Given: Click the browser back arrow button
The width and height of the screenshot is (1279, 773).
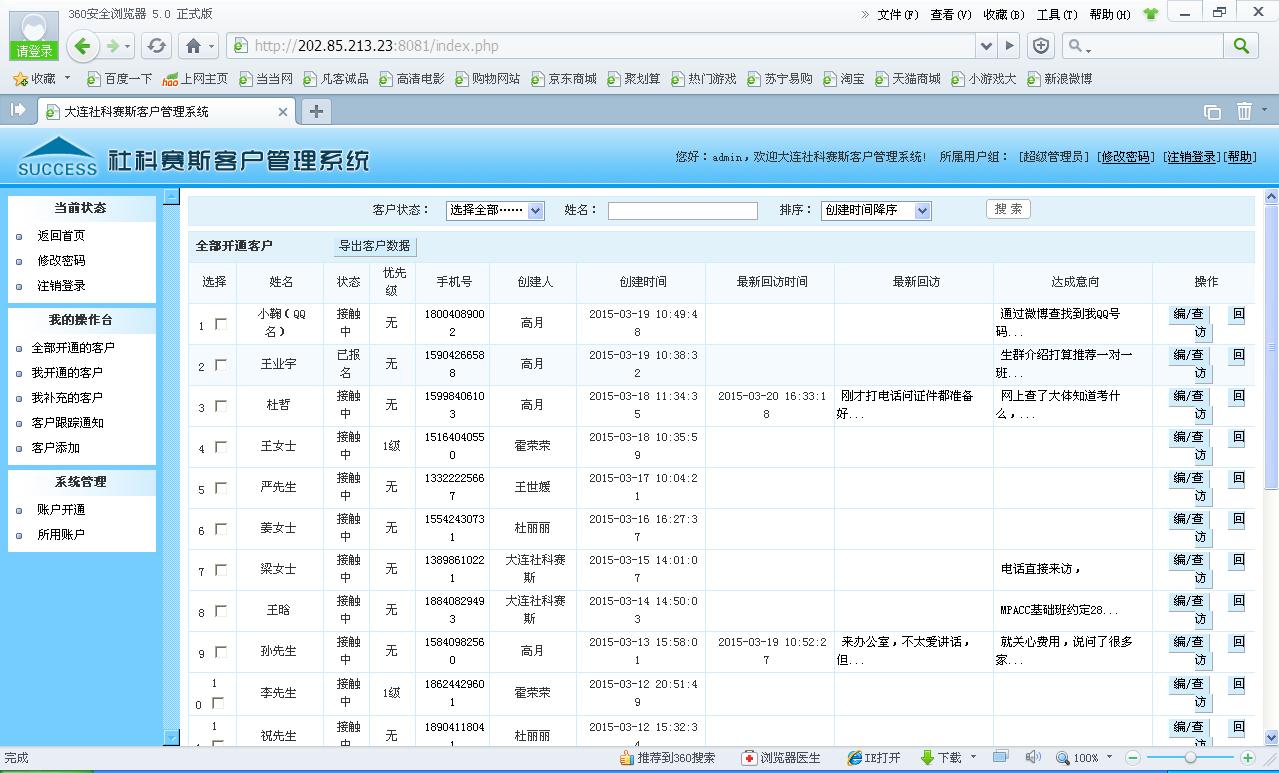Looking at the screenshot, I should pos(83,45).
